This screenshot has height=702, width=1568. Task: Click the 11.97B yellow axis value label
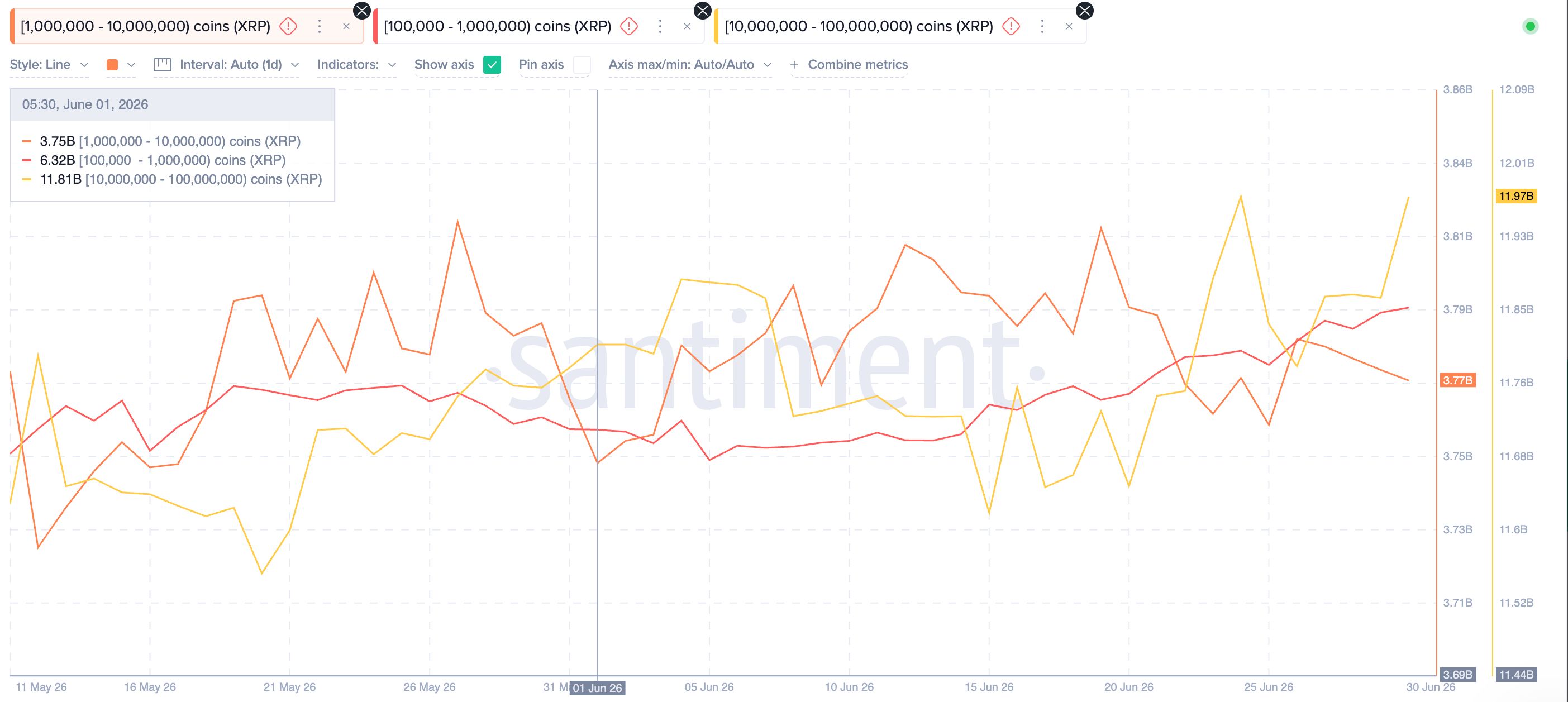(1516, 196)
